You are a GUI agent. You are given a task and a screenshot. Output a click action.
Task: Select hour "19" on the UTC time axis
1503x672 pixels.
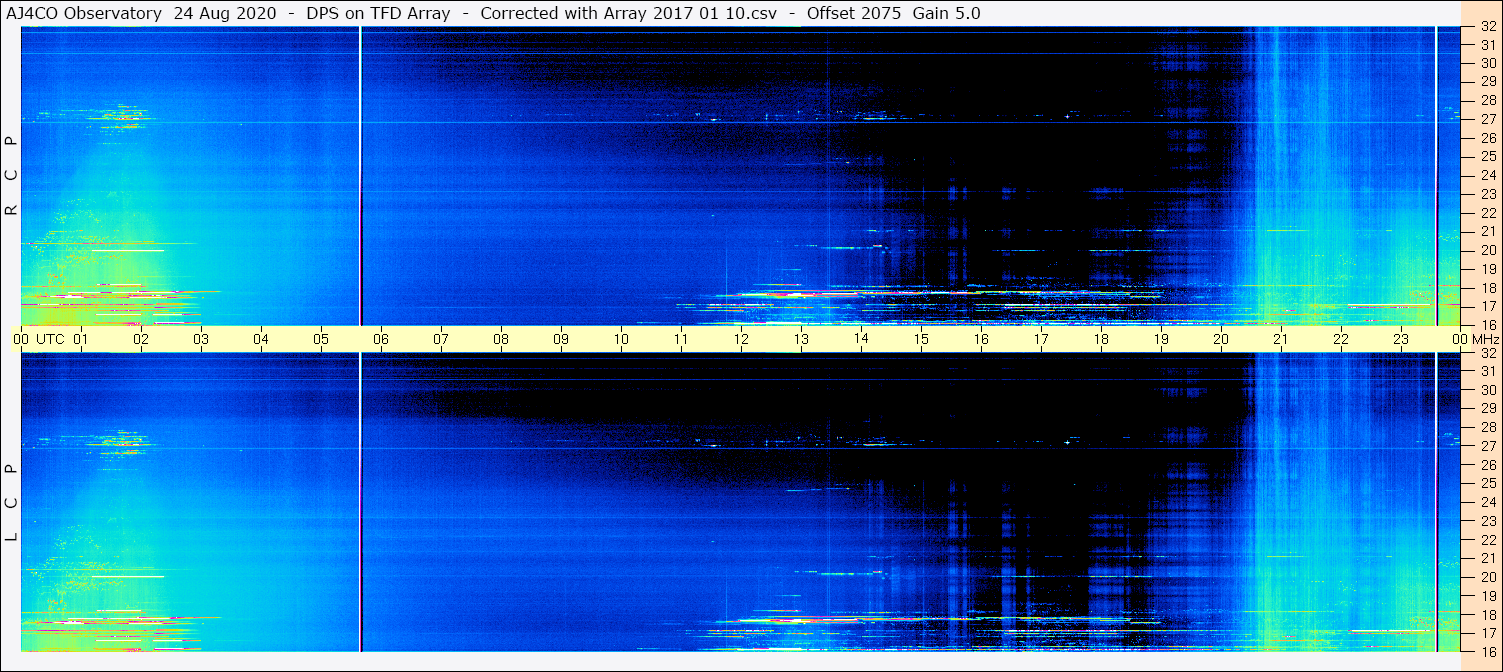pyautogui.click(x=1161, y=339)
